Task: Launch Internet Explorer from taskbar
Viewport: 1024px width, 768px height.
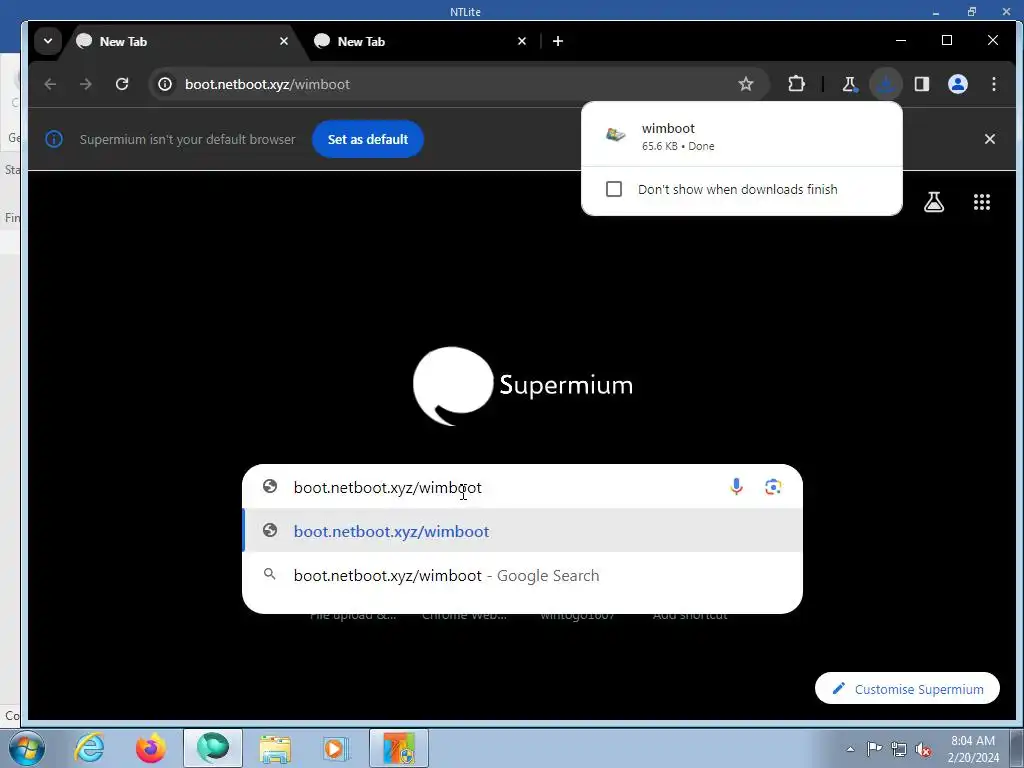Action: pyautogui.click(x=89, y=748)
